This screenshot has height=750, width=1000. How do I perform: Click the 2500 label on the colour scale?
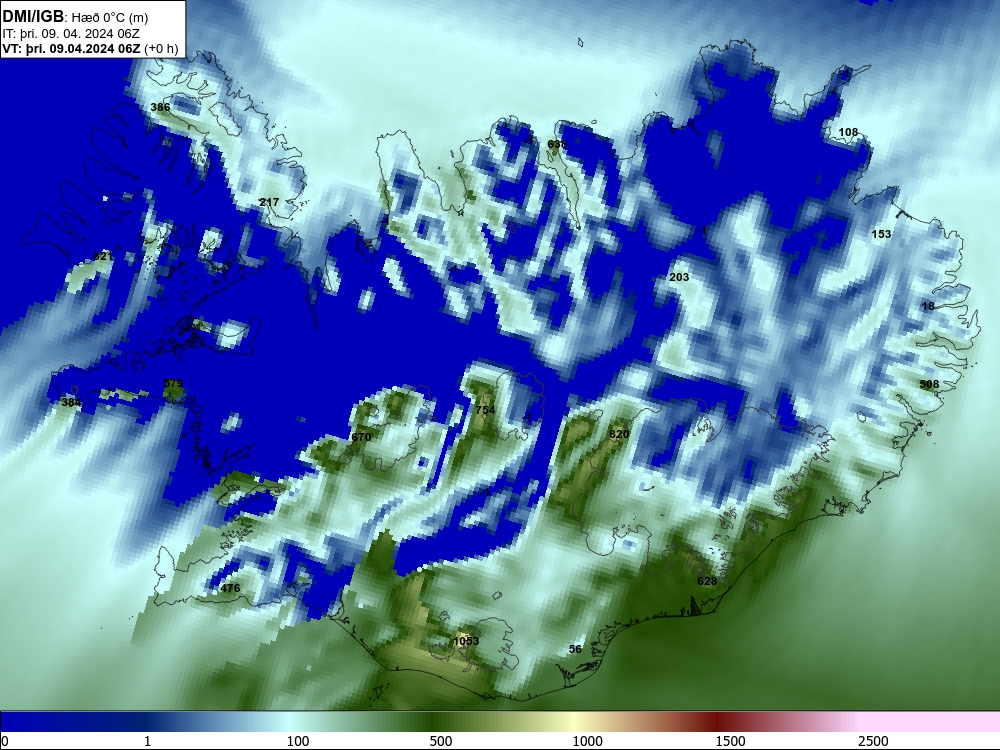point(873,741)
